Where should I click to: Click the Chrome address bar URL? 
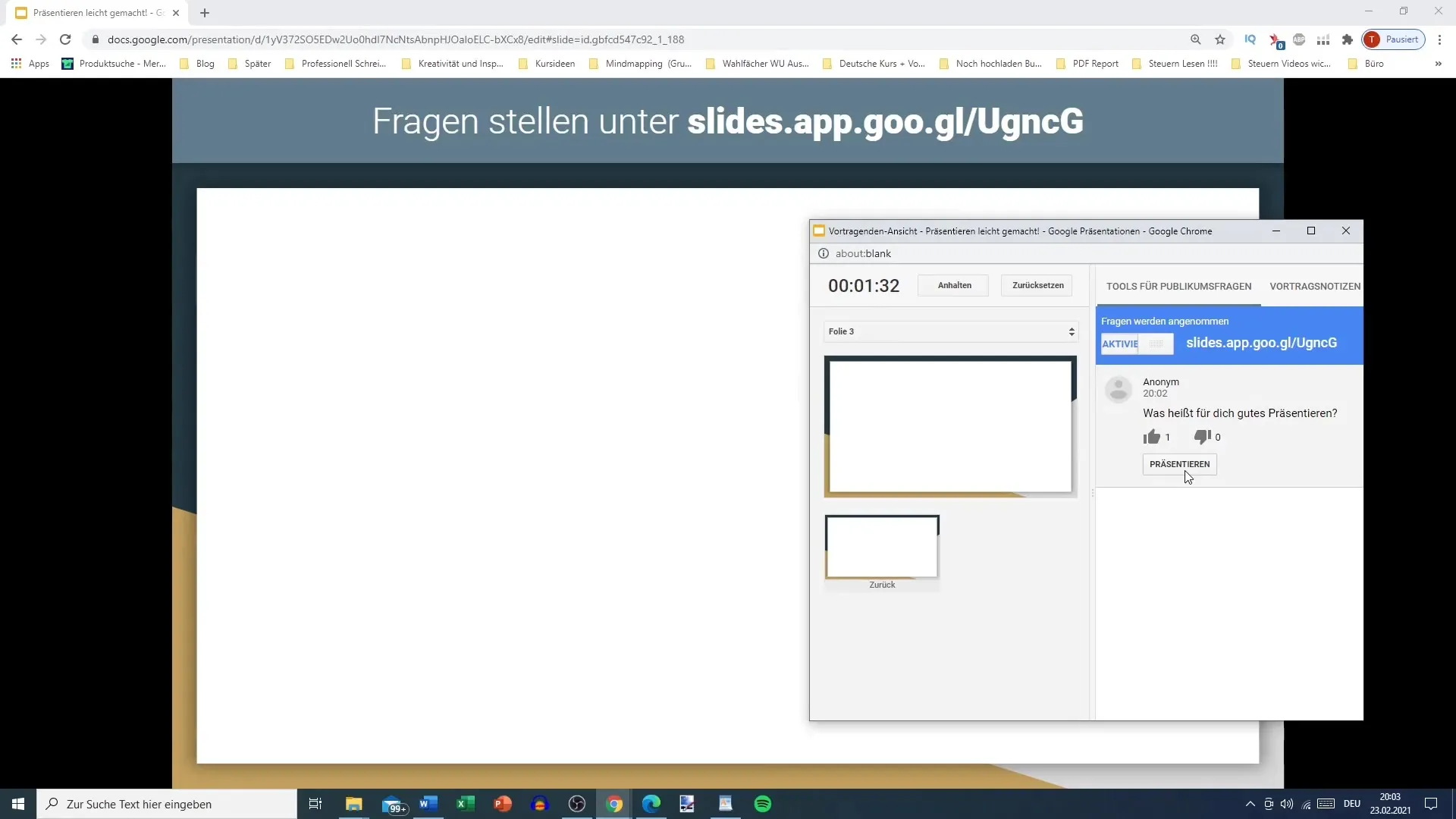pos(396,39)
